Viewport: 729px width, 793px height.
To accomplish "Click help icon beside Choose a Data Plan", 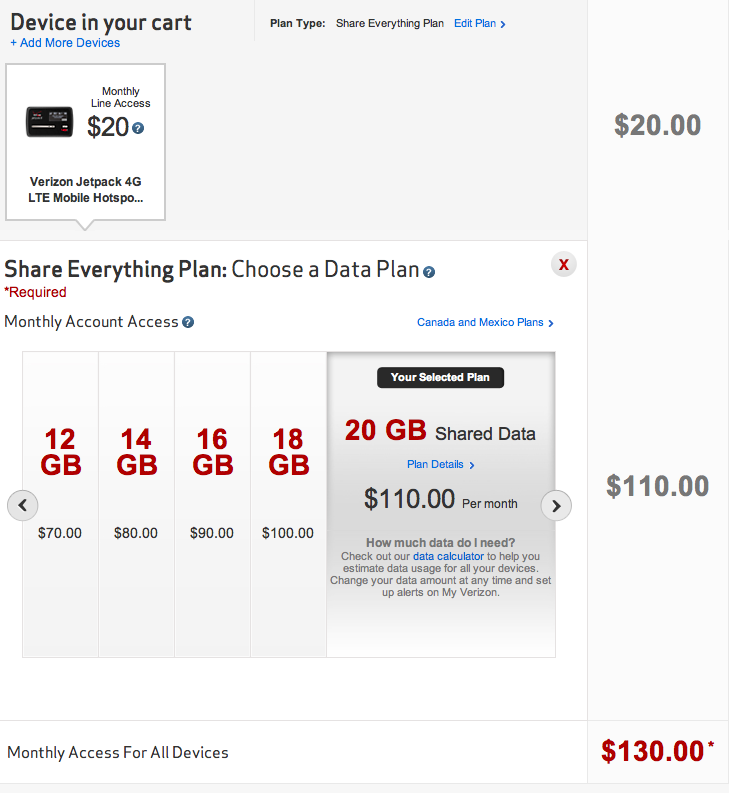I will tap(429, 272).
